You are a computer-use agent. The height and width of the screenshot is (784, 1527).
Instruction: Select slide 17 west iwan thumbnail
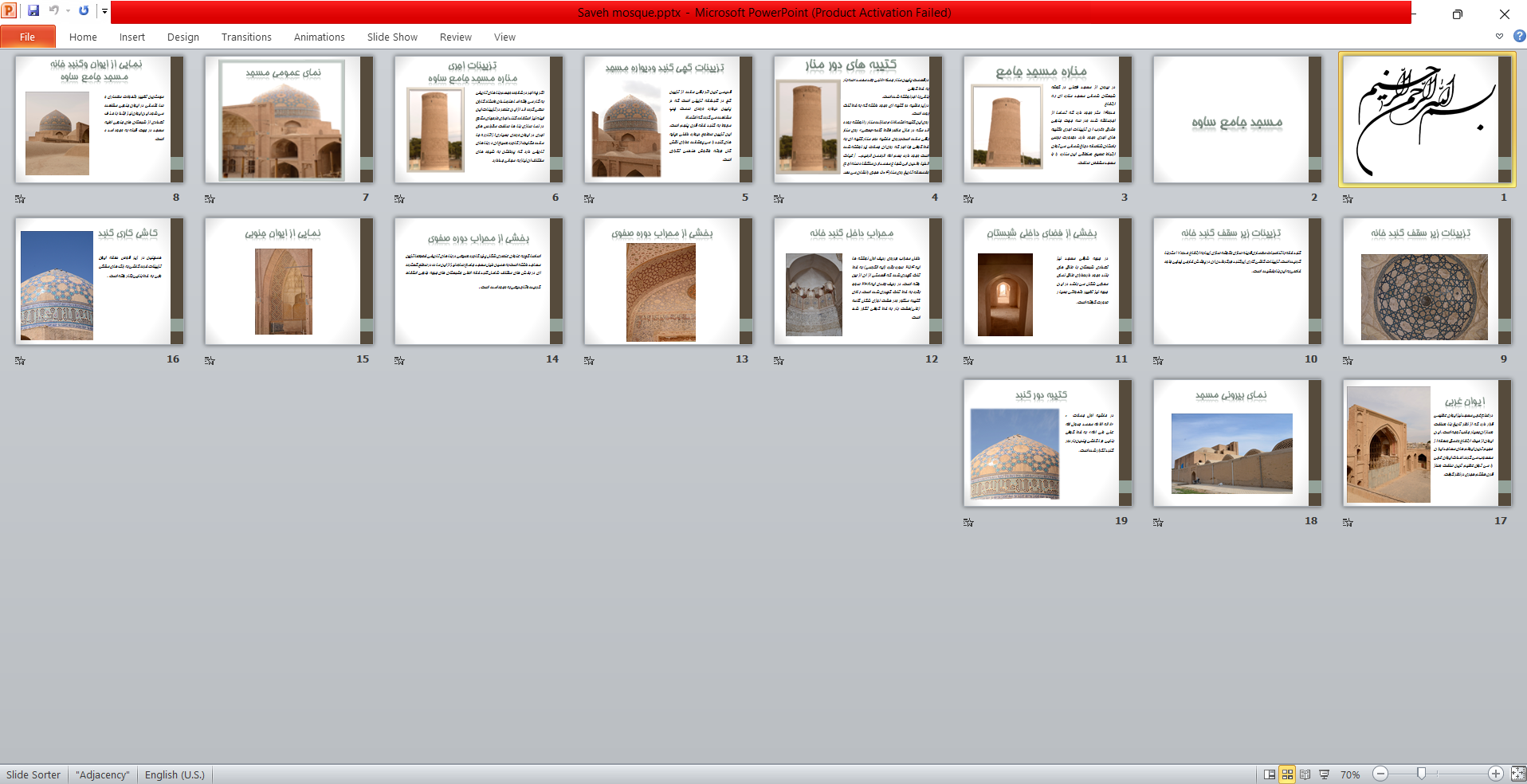(1427, 443)
